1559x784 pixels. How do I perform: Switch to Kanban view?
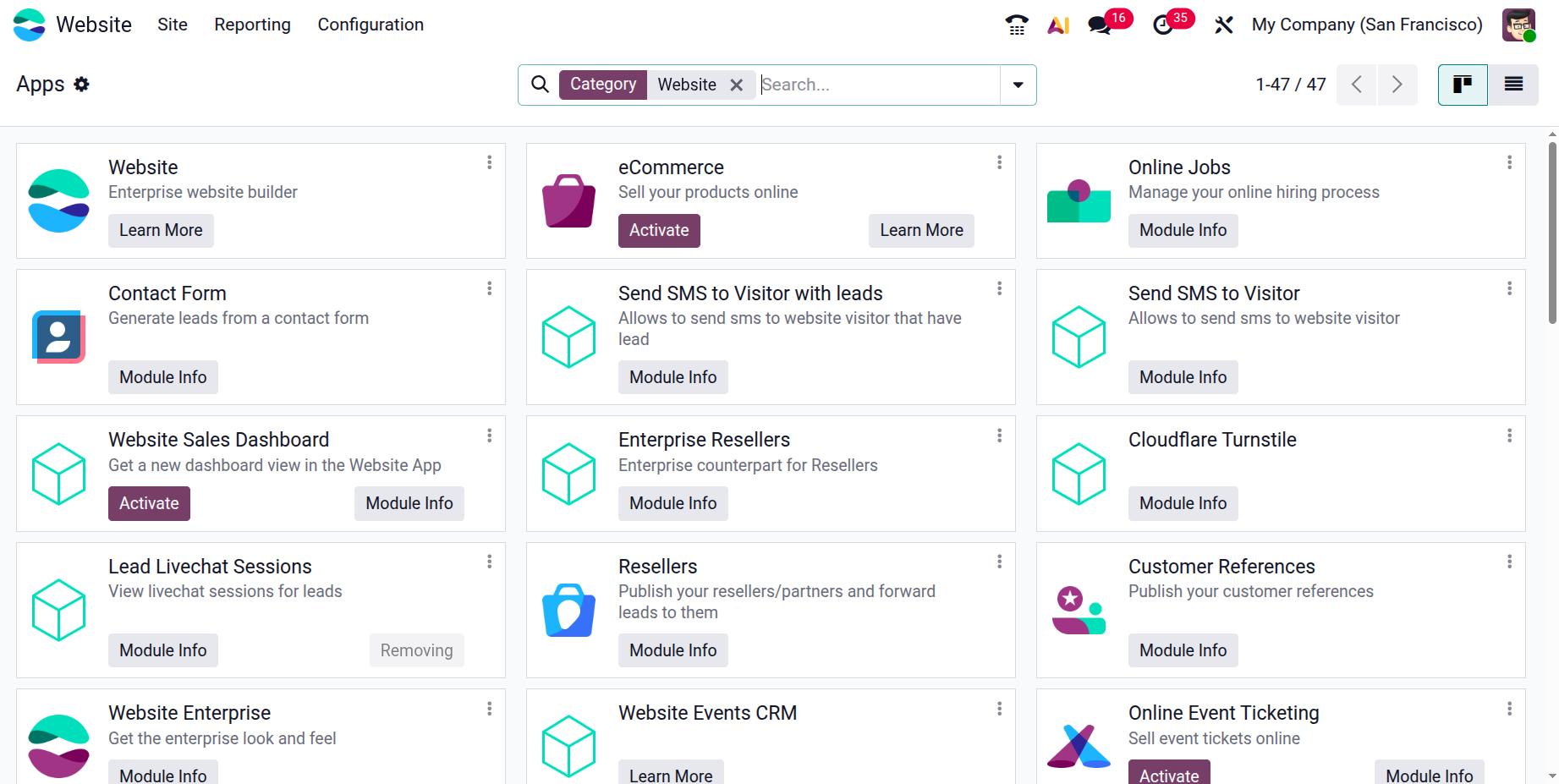(1463, 85)
